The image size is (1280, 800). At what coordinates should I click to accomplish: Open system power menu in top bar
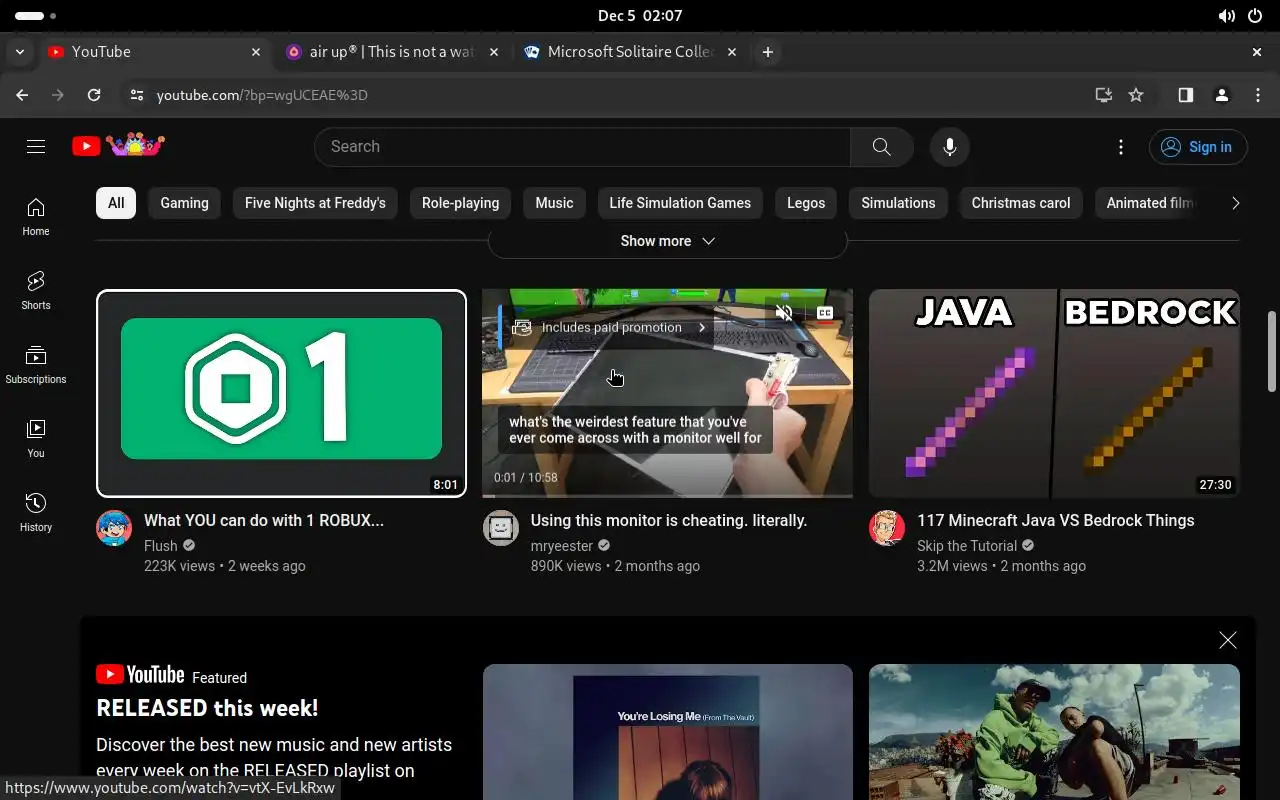[x=1255, y=16]
